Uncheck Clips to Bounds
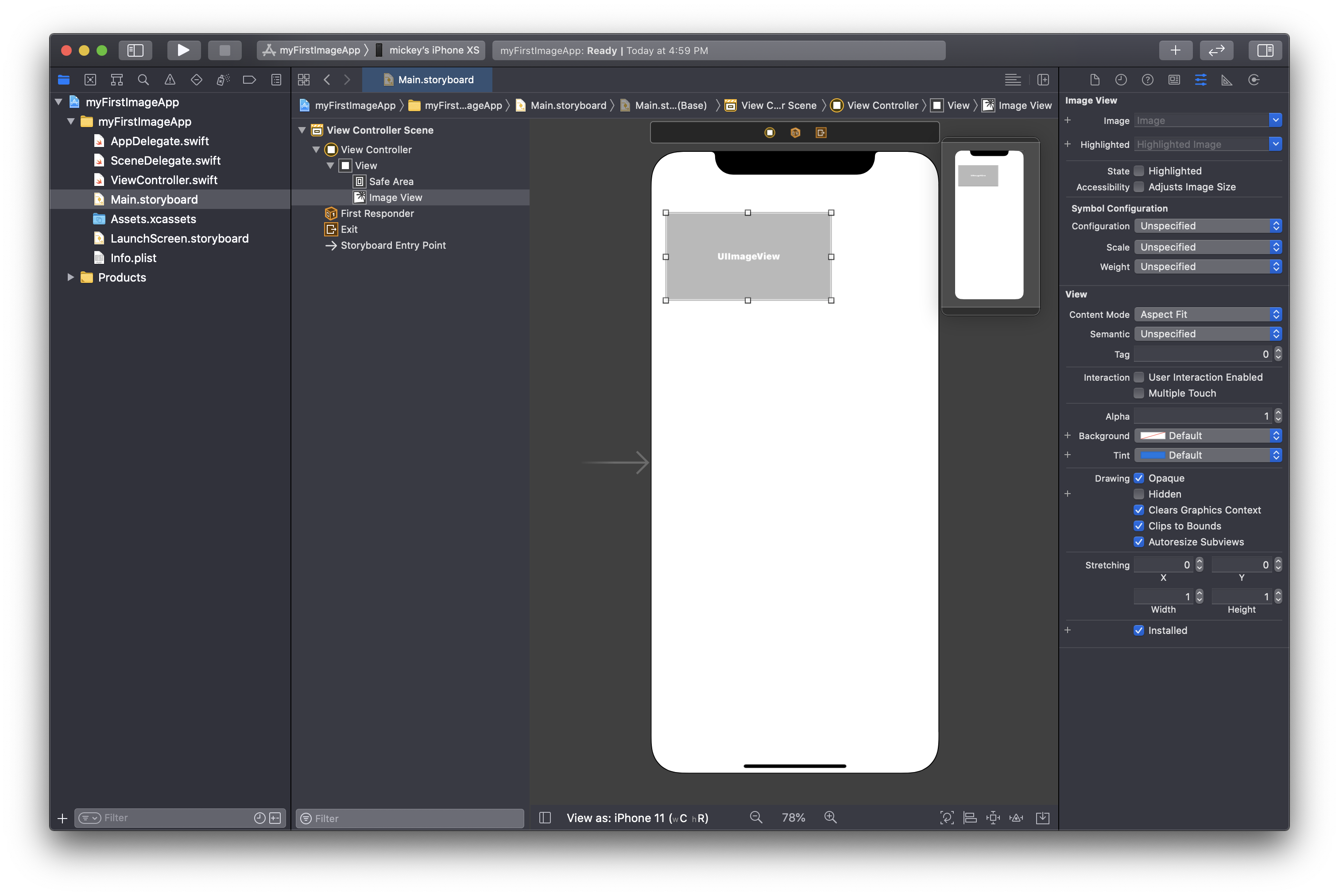 1138,526
